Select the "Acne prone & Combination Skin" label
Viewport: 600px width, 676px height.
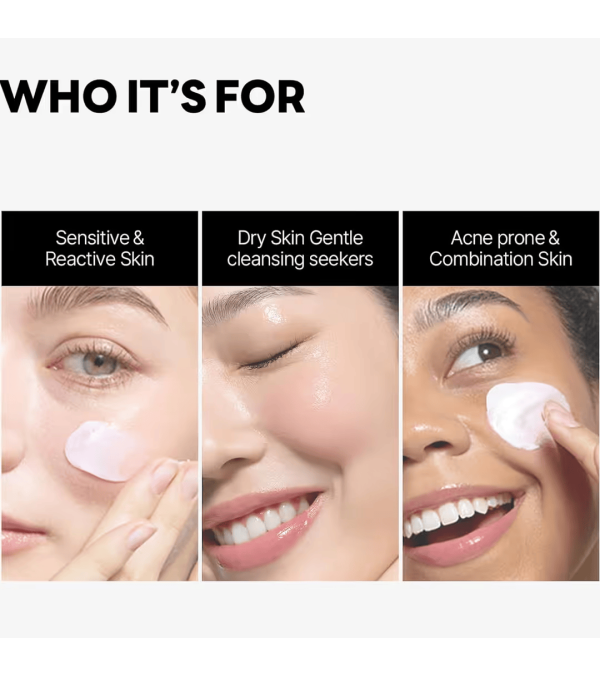[x=500, y=248]
